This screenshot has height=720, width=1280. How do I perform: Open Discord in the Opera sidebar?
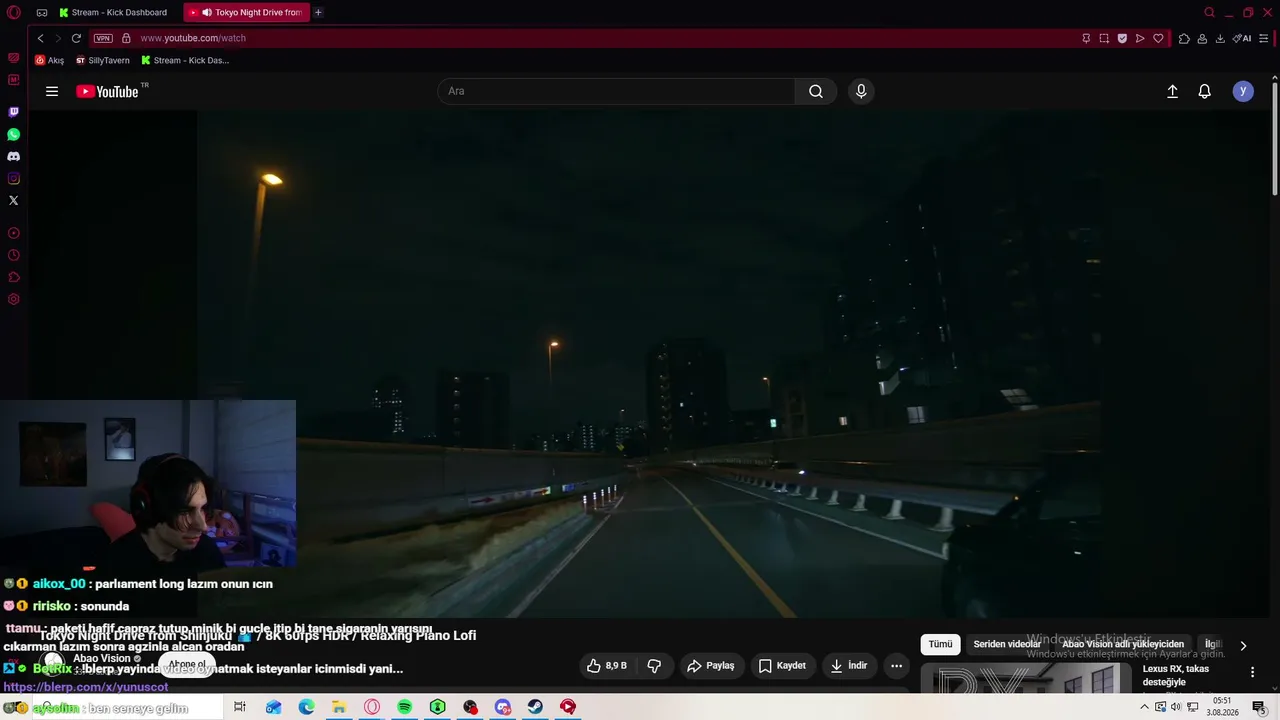13,156
